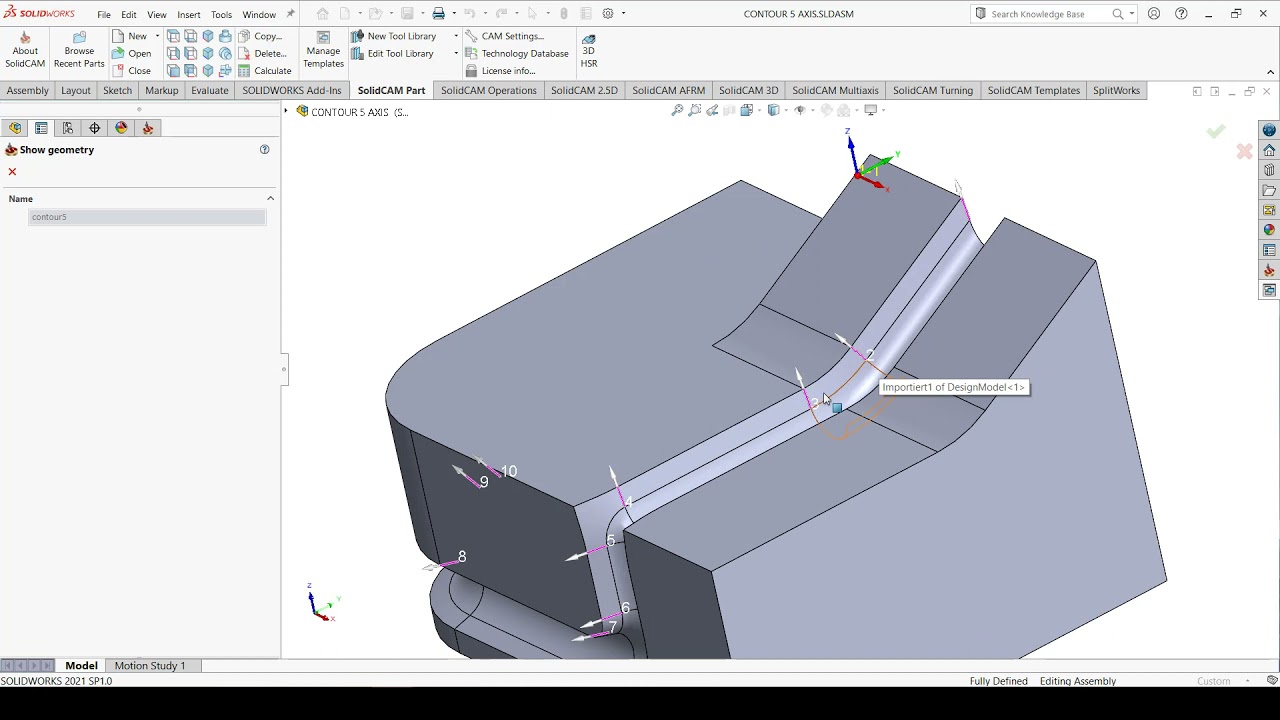This screenshot has width=1280, height=720.
Task: Open Manage Templates
Action: pos(323,50)
